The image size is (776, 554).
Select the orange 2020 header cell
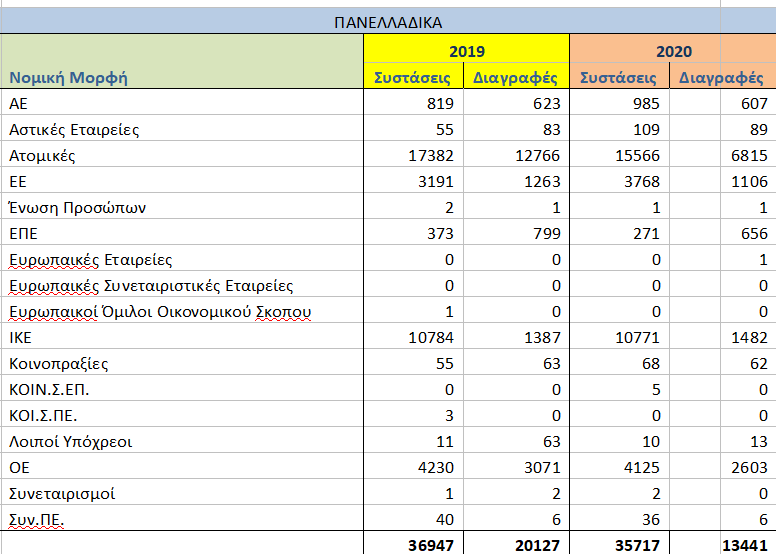point(672,51)
